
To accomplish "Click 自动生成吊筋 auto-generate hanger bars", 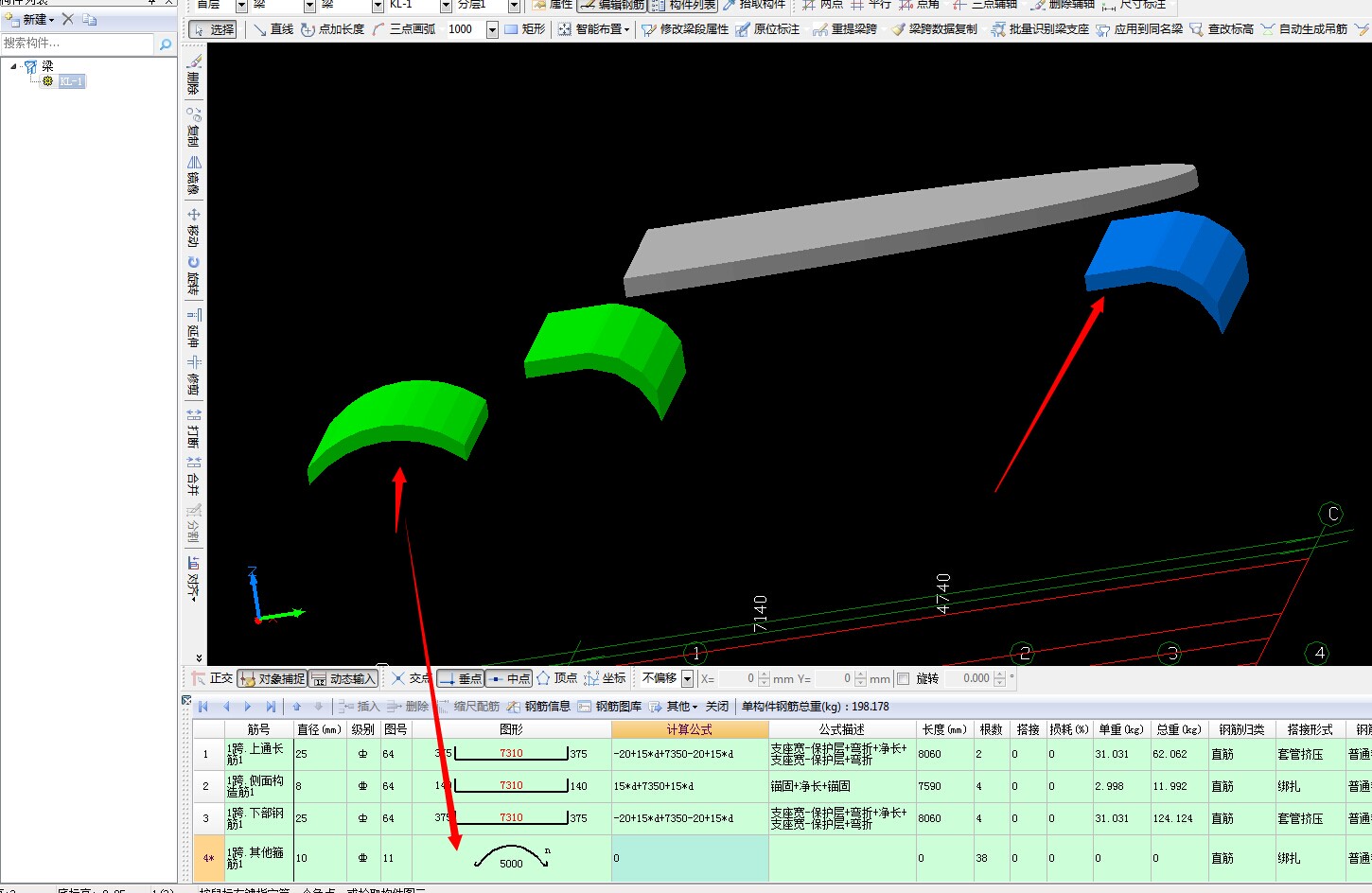I will (1304, 29).
